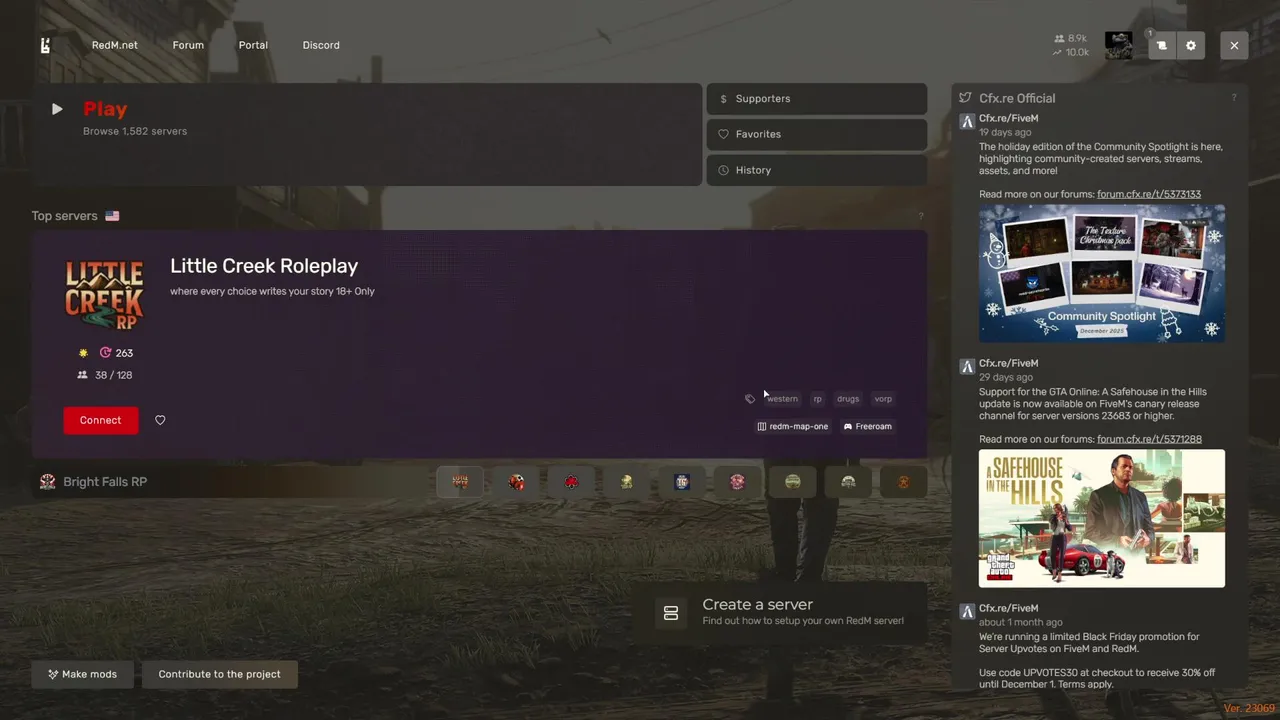The image size is (1280, 720).
Task: Select the blue square badge server icon
Action: click(682, 482)
